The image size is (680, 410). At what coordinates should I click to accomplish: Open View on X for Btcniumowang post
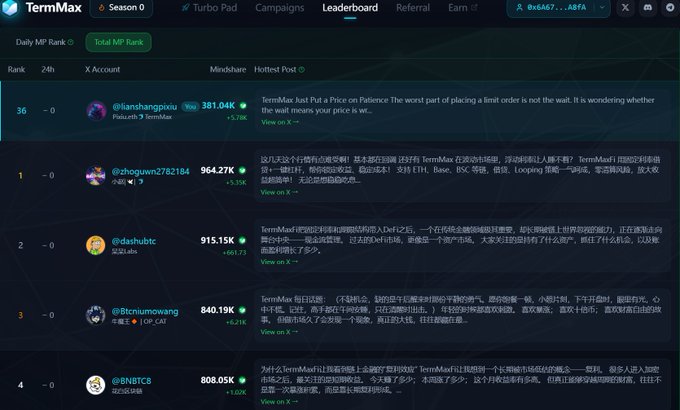[279, 332]
